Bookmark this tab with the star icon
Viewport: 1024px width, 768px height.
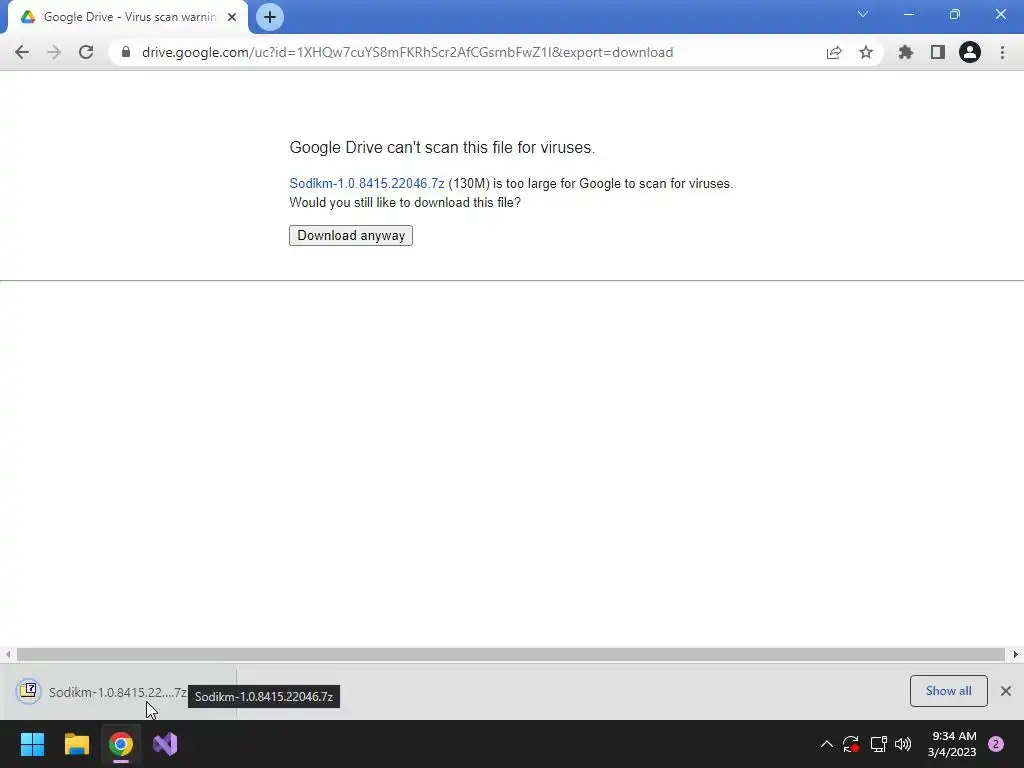[x=866, y=52]
